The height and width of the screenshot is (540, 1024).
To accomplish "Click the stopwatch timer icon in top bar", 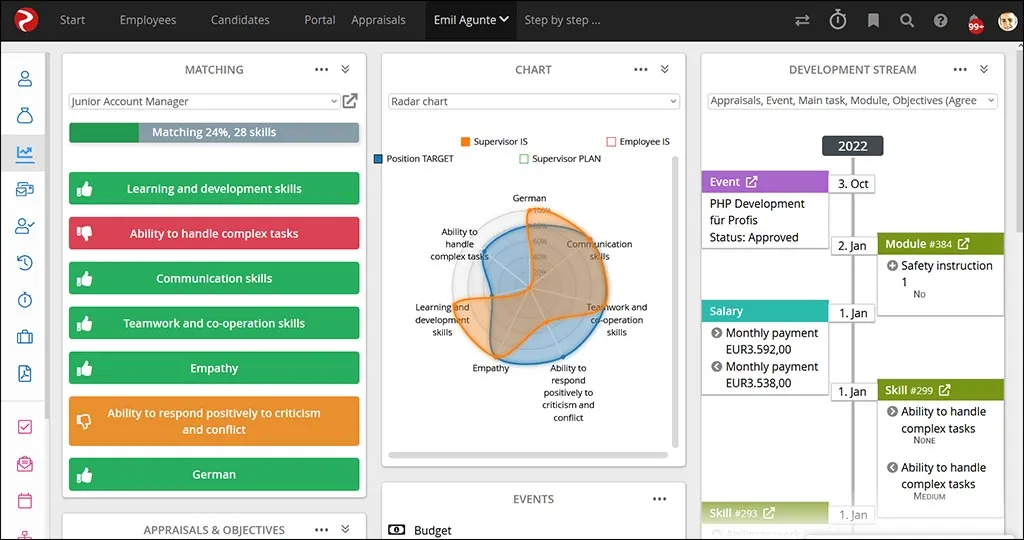I will click(x=838, y=20).
